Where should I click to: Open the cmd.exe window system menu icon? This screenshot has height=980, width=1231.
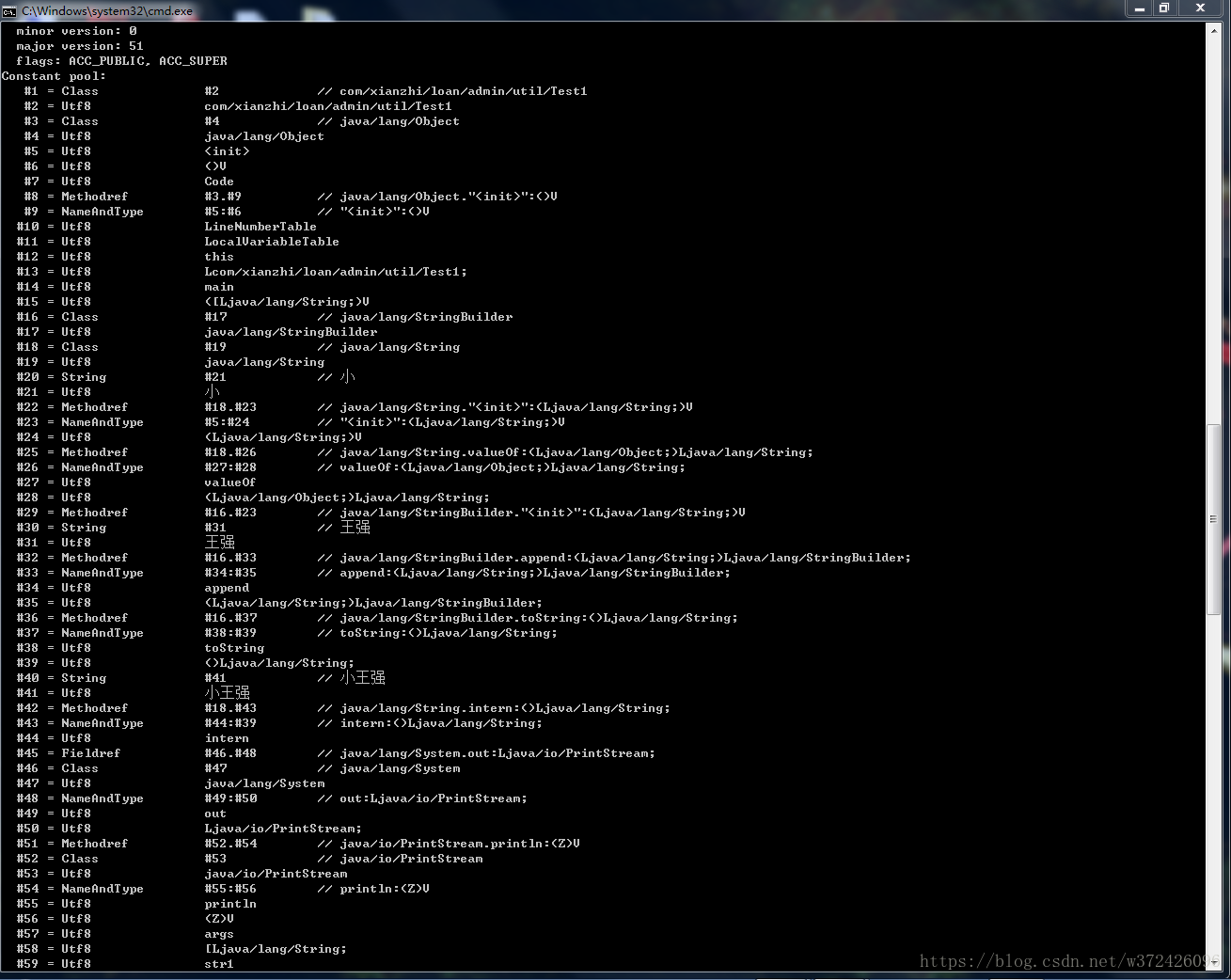[x=9, y=10]
